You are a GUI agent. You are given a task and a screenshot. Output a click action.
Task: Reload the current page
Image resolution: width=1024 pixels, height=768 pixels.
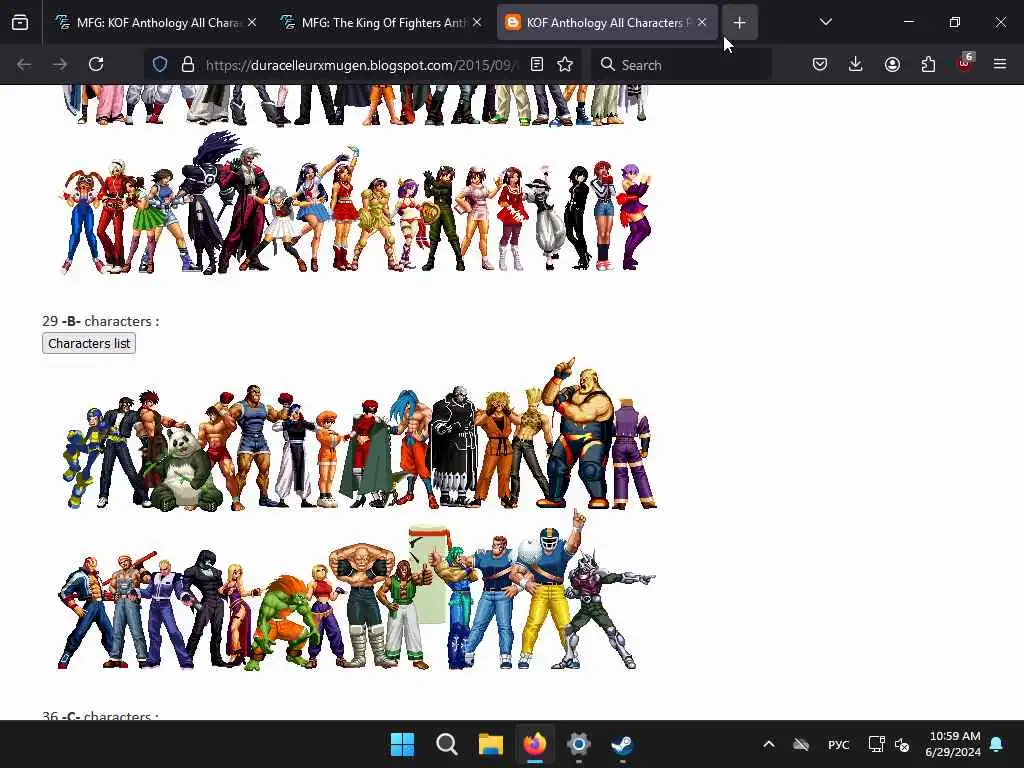coord(96,64)
